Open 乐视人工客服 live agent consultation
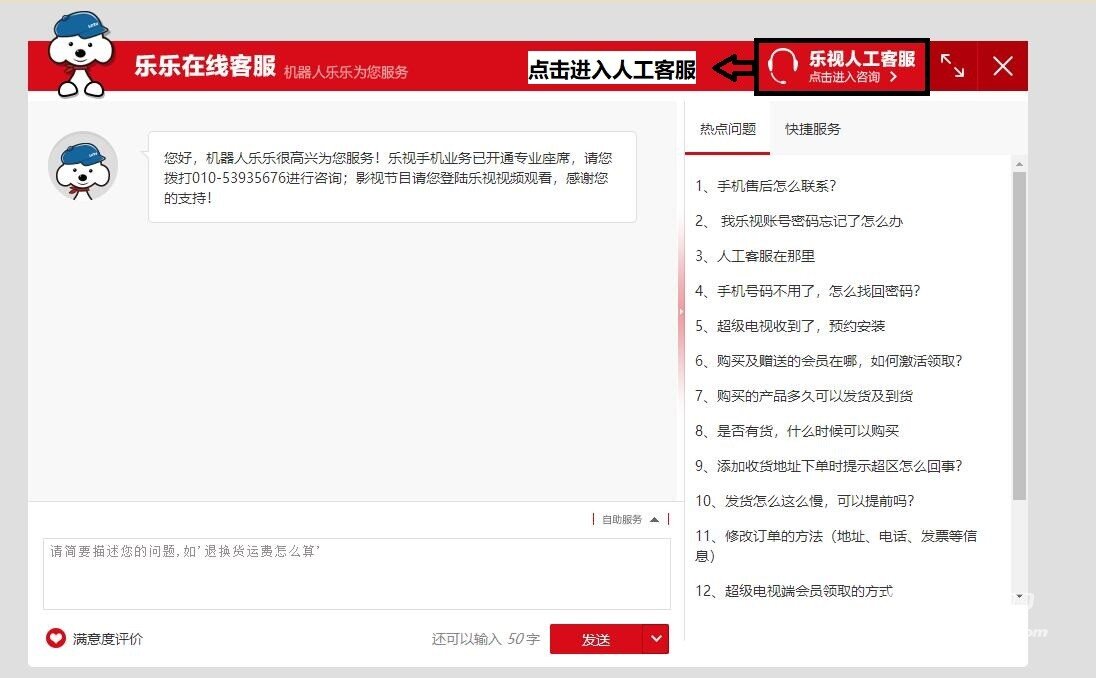Viewport: 1096px width, 678px height. pos(842,66)
